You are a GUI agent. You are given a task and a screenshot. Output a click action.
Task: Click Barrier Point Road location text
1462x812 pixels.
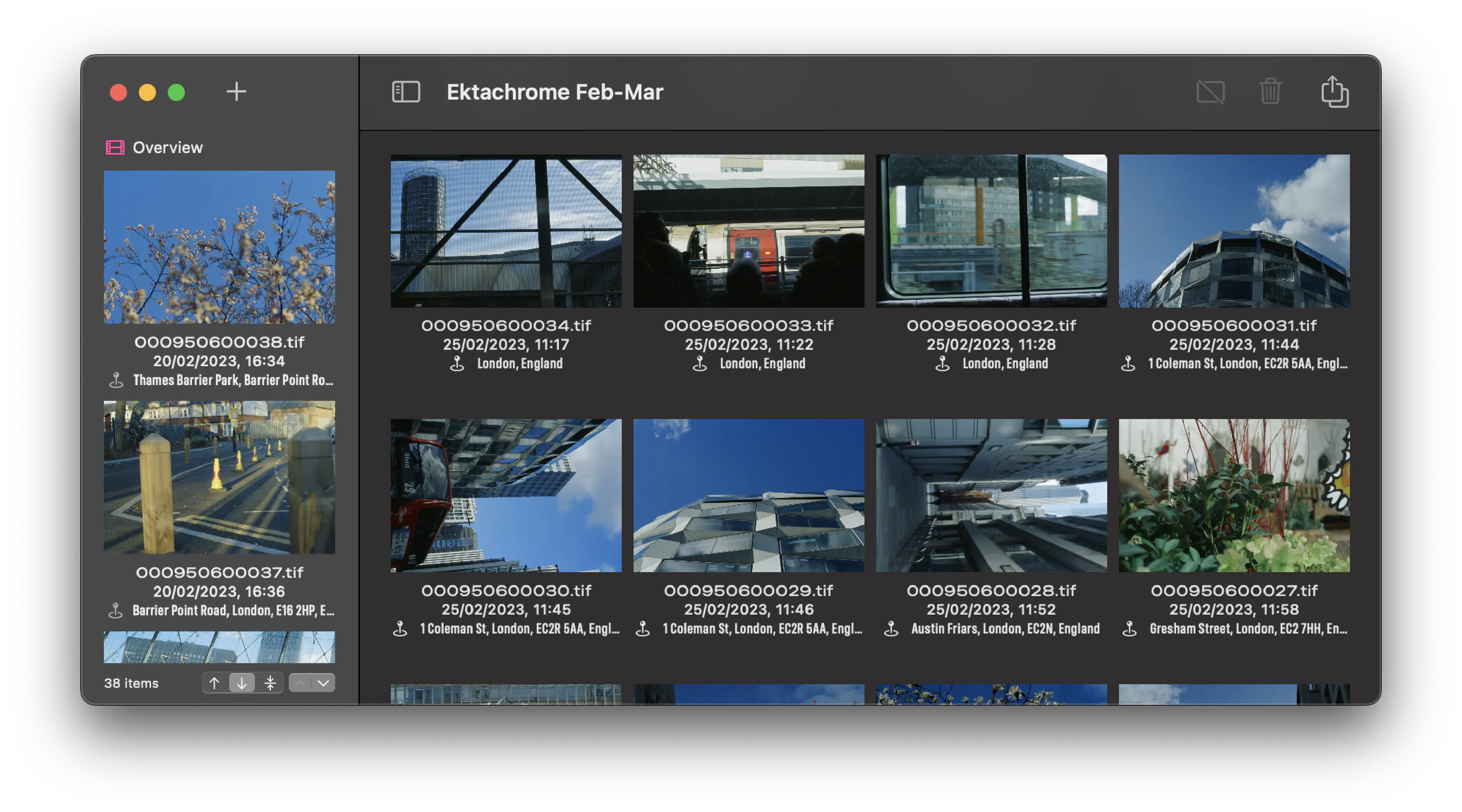point(233,611)
